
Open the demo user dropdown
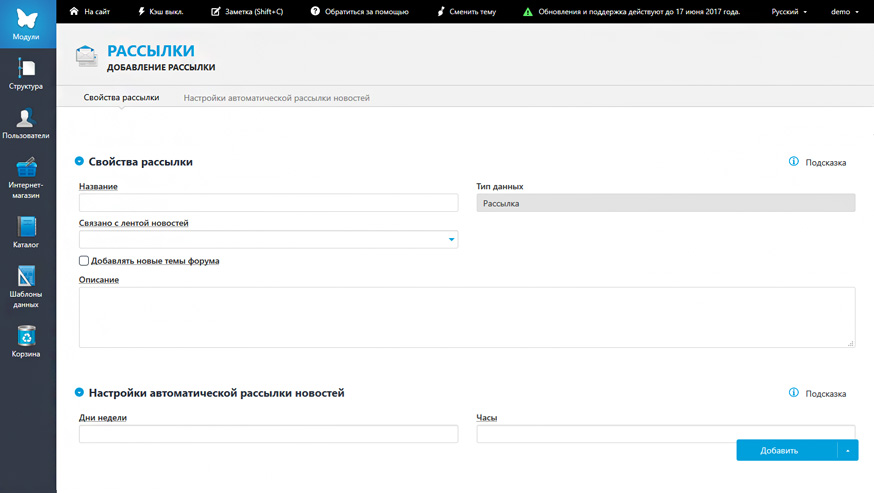[844, 11]
